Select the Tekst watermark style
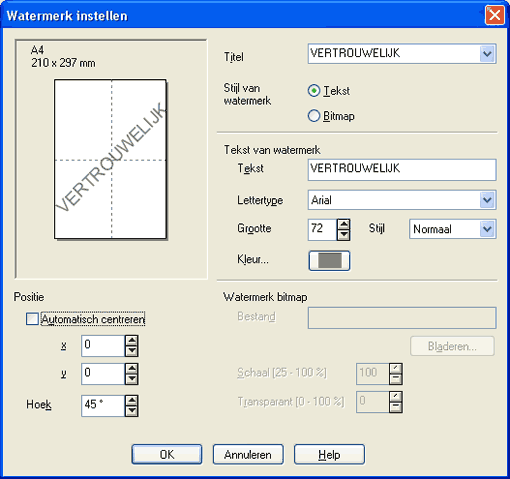The width and height of the screenshot is (510, 479). pyautogui.click(x=314, y=91)
